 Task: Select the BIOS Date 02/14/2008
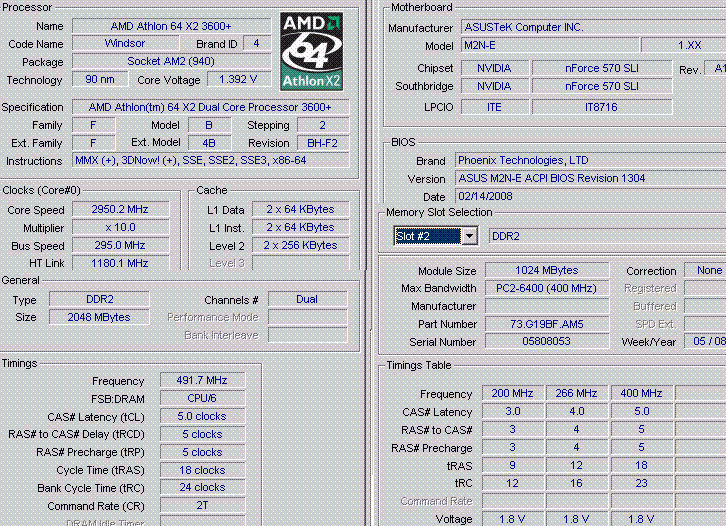(x=591, y=196)
